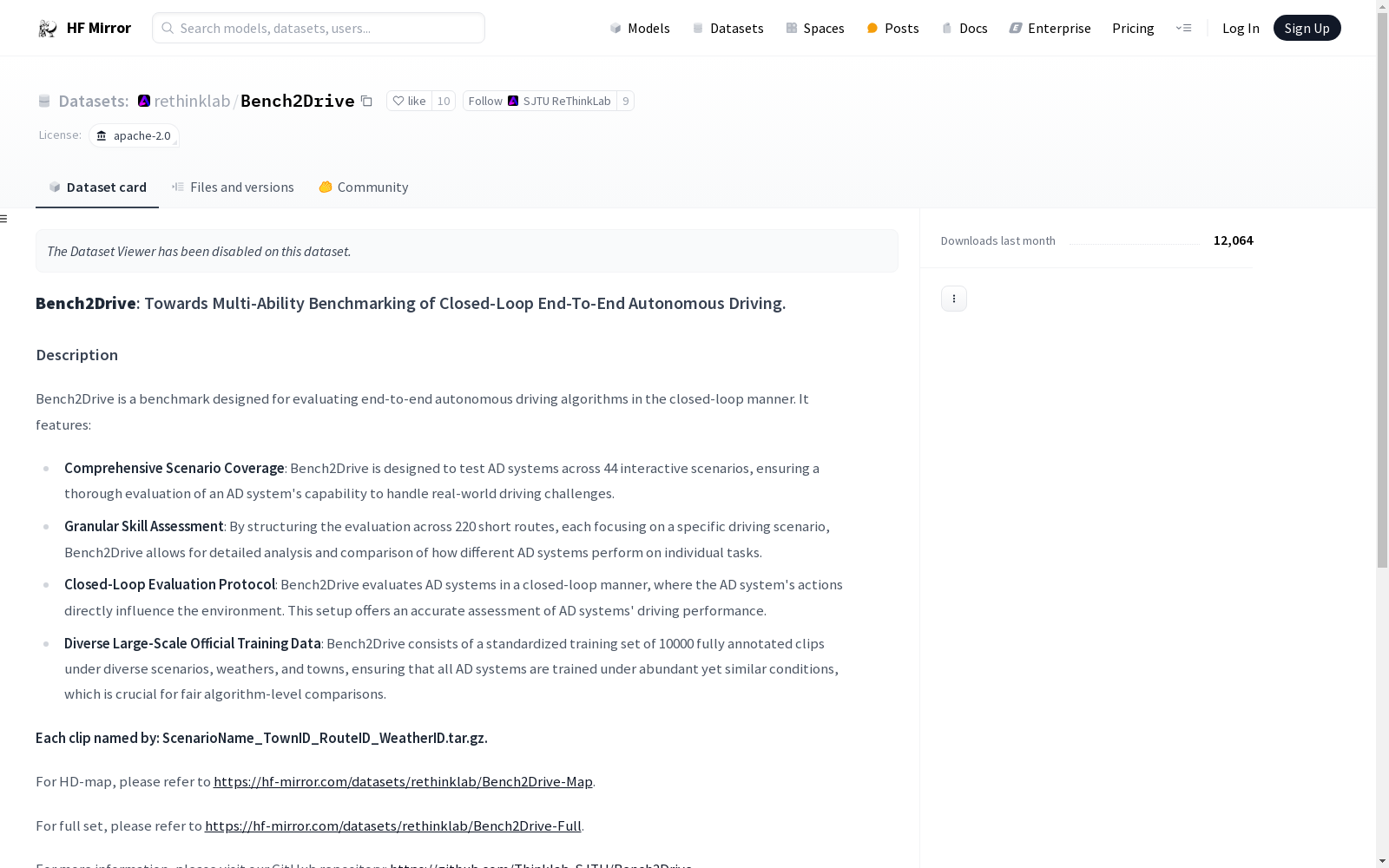1389x868 pixels.
Task: Click Diverse Large-Scale Official Training Data
Action: point(193,643)
